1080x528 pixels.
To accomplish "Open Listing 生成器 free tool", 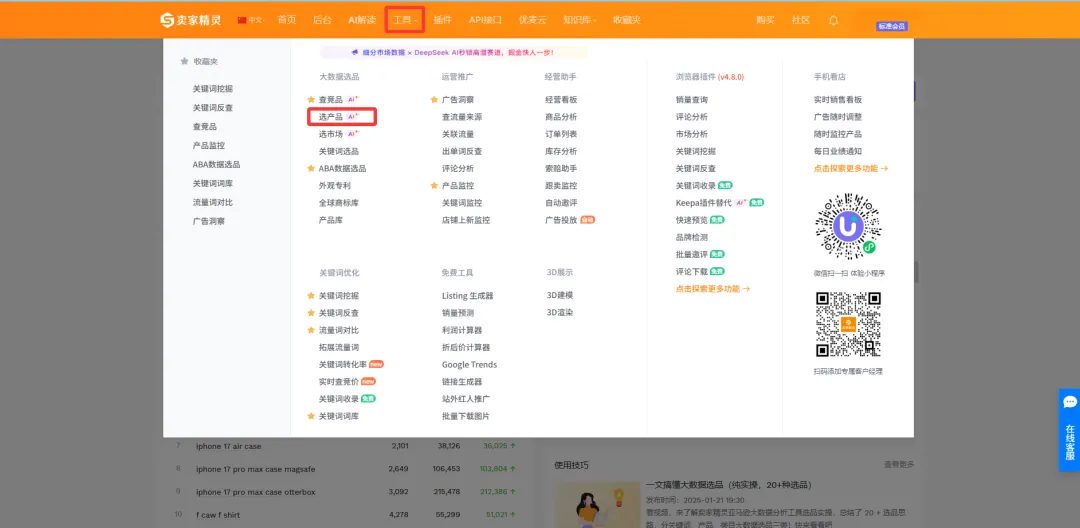I will pos(468,296).
